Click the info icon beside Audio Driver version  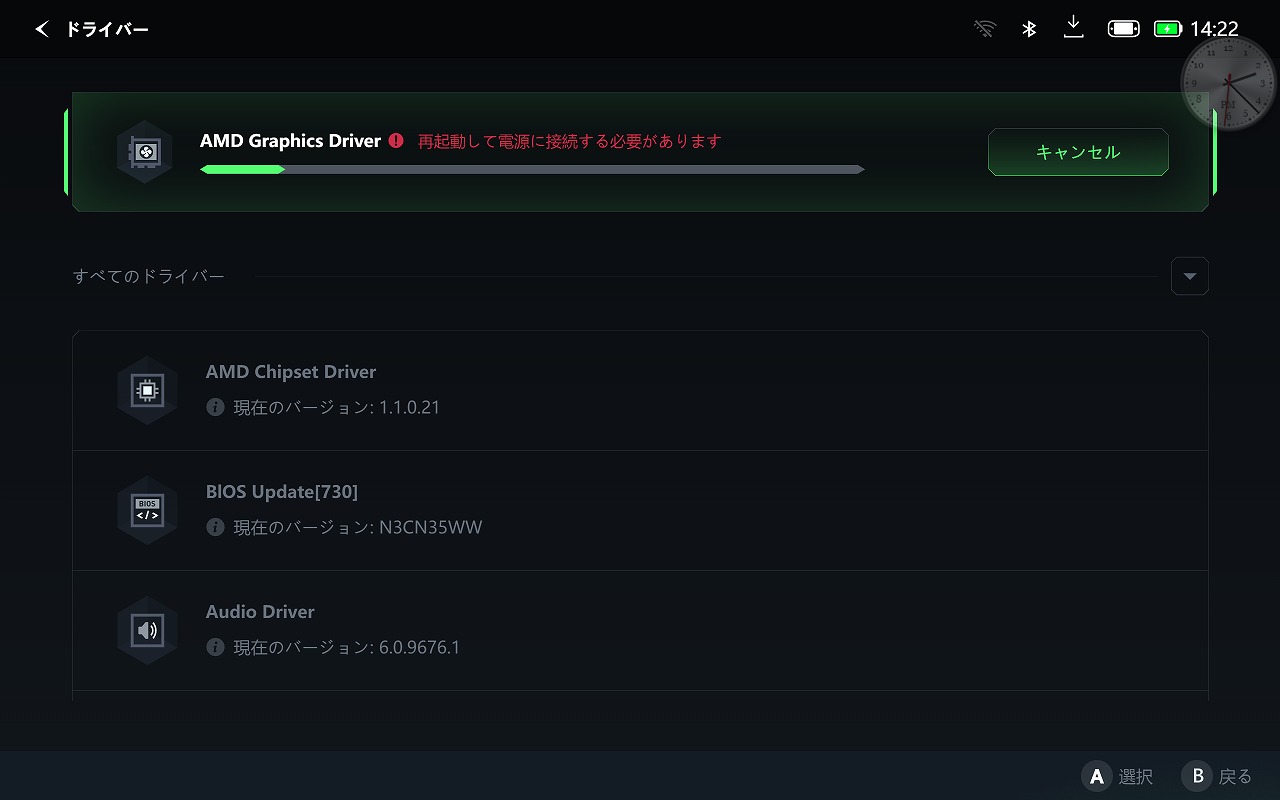coord(215,647)
